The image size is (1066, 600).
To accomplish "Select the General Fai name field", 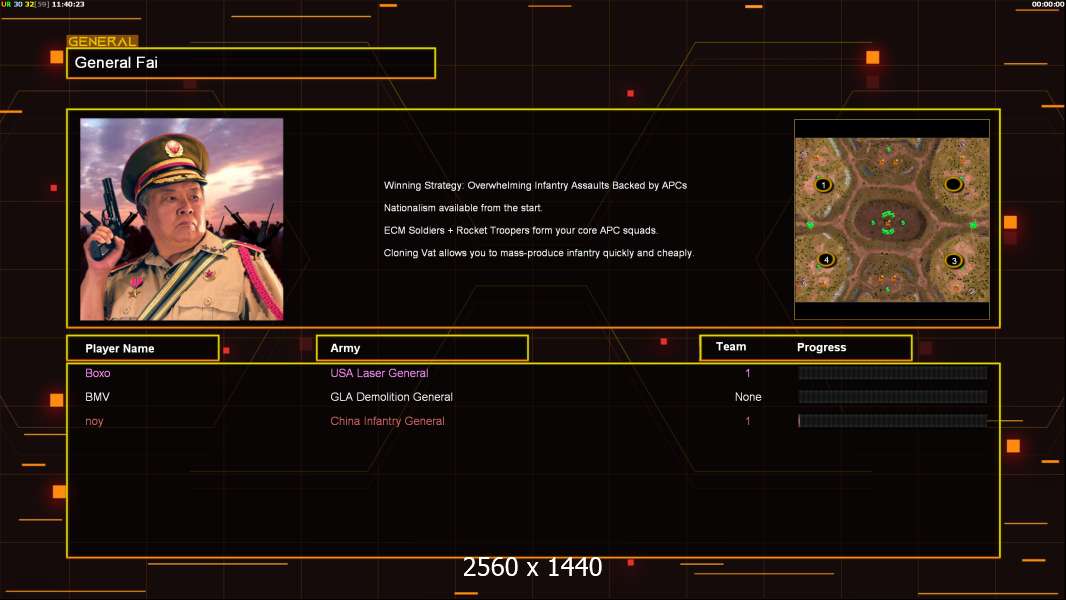I will tap(251, 63).
